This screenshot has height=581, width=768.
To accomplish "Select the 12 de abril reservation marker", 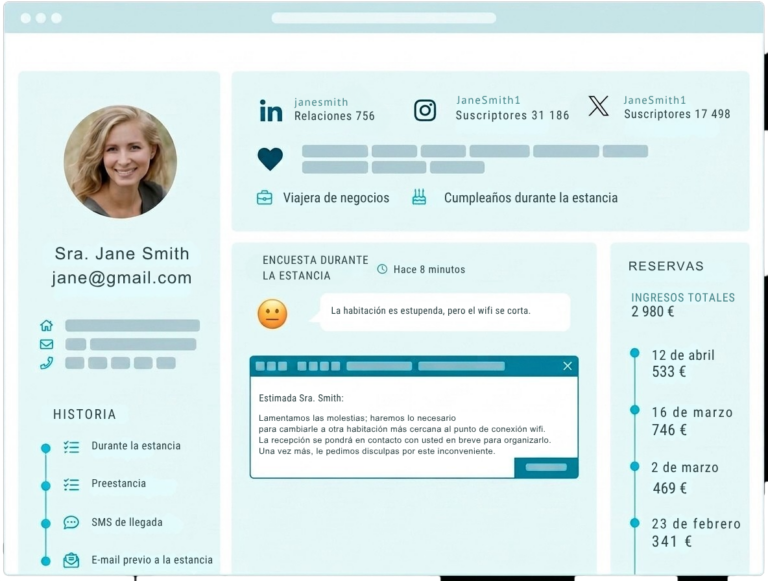I will click(634, 353).
